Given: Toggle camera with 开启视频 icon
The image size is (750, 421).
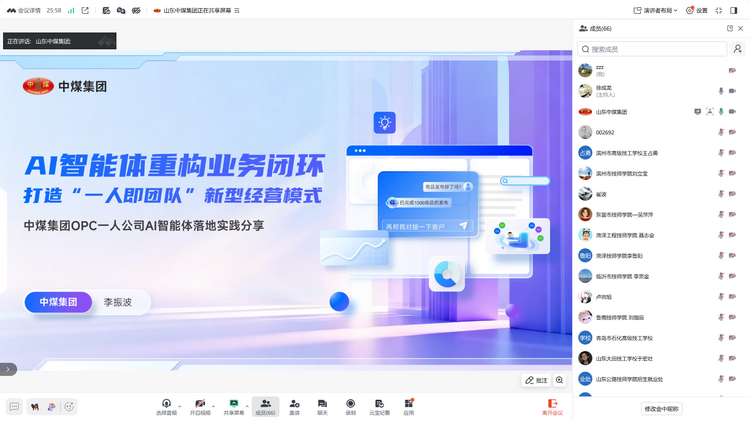Looking at the screenshot, I should (x=200, y=407).
